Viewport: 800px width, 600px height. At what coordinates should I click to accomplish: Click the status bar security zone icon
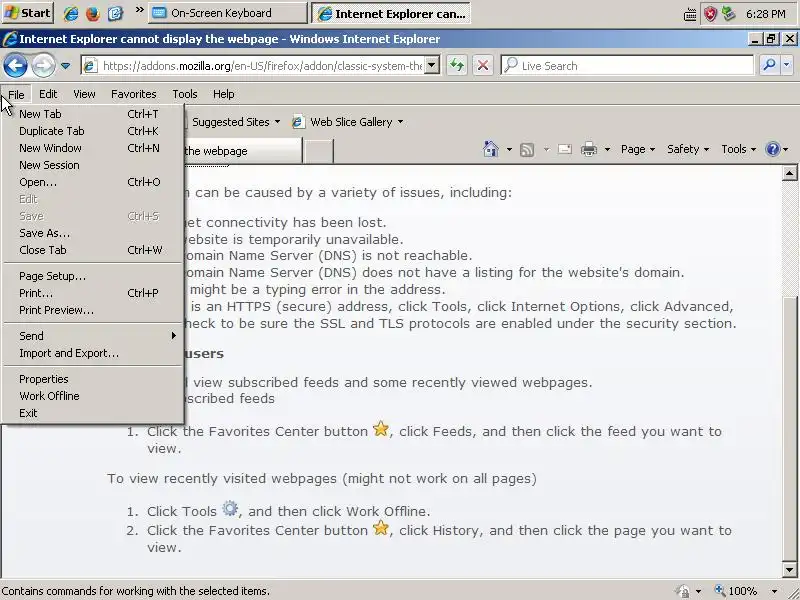coord(682,591)
